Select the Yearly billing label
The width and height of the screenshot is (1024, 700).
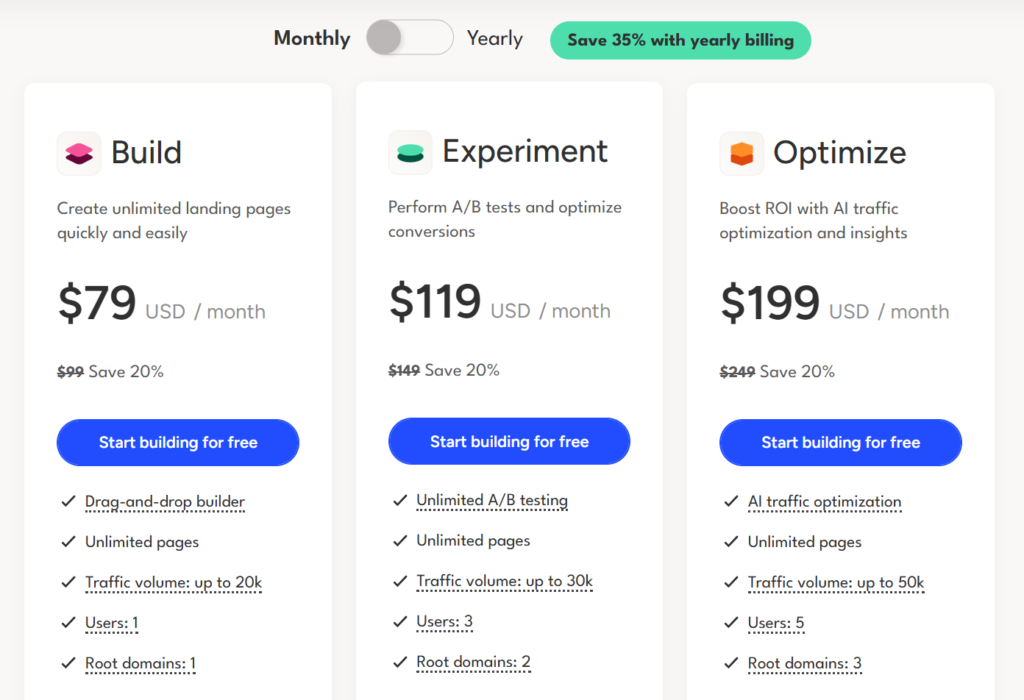[x=494, y=39]
